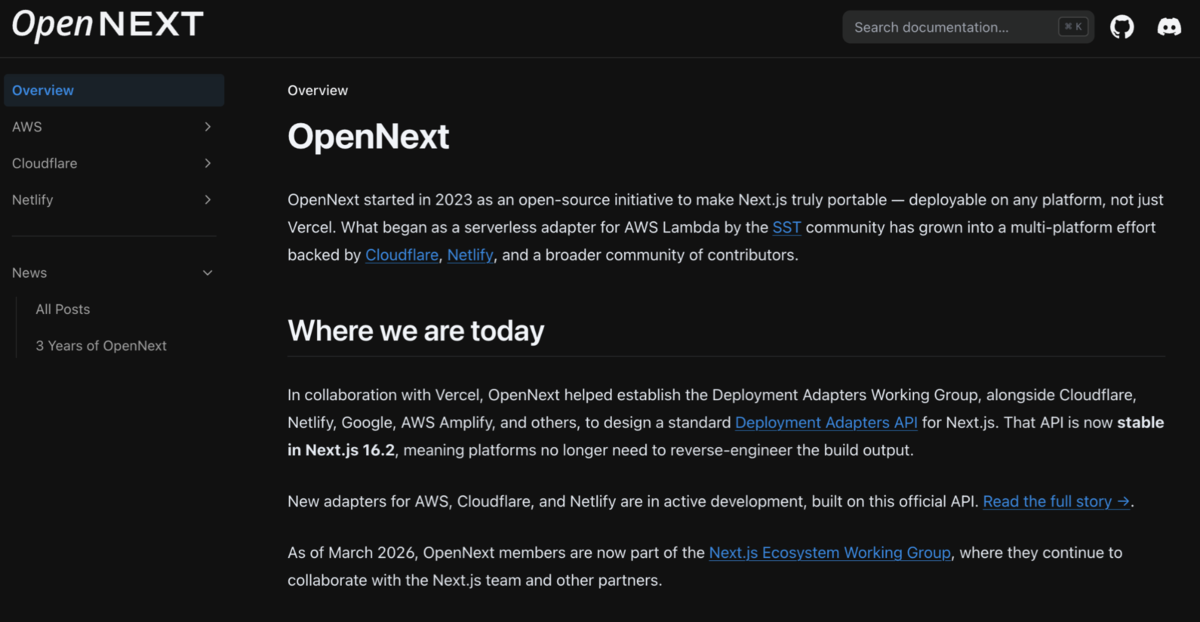Select the AWS sidebar item
Viewport: 1200px width, 622px height.
(x=114, y=127)
